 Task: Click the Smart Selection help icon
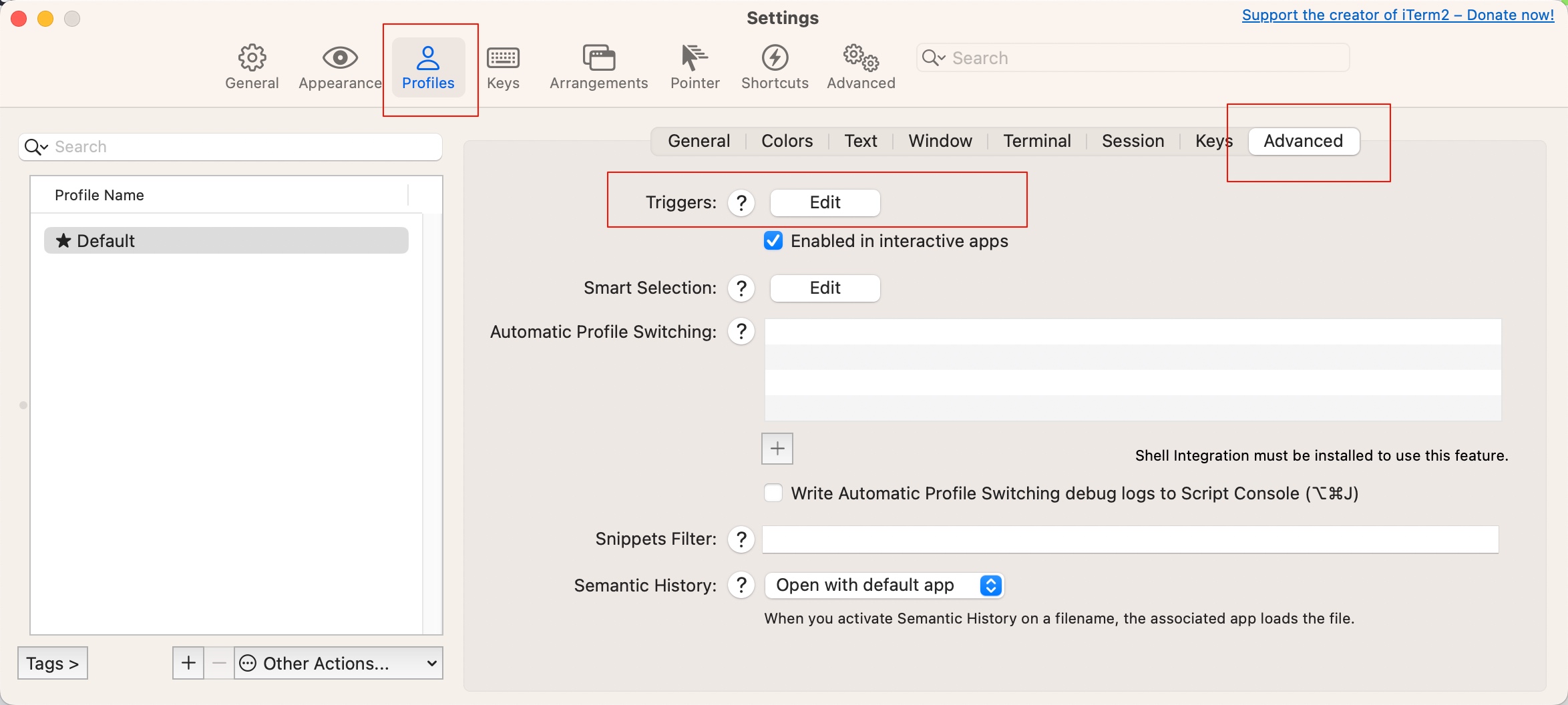pos(741,288)
